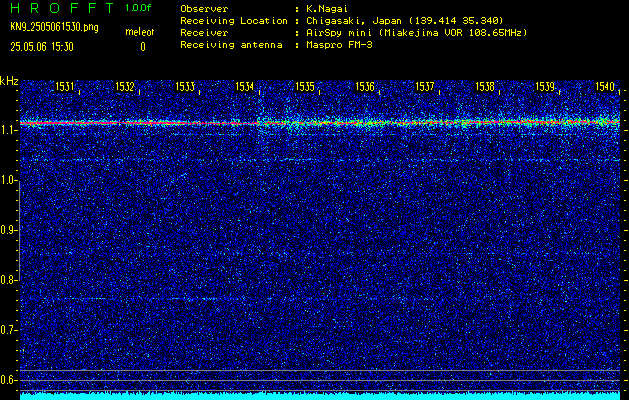Click the 1537 time marker
The width and height of the screenshot is (629, 400).
point(425,86)
